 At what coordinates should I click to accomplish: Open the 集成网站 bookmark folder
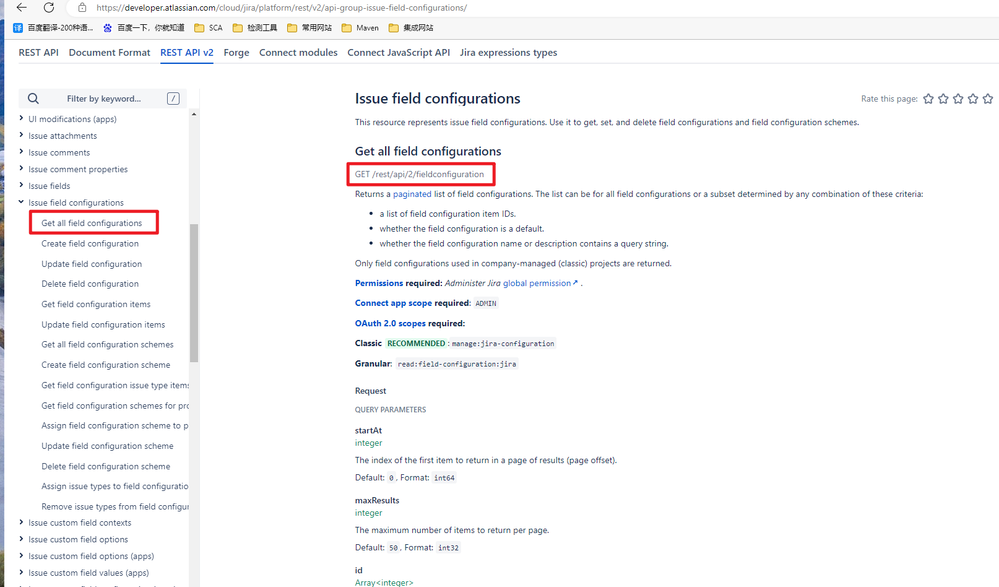(411, 28)
